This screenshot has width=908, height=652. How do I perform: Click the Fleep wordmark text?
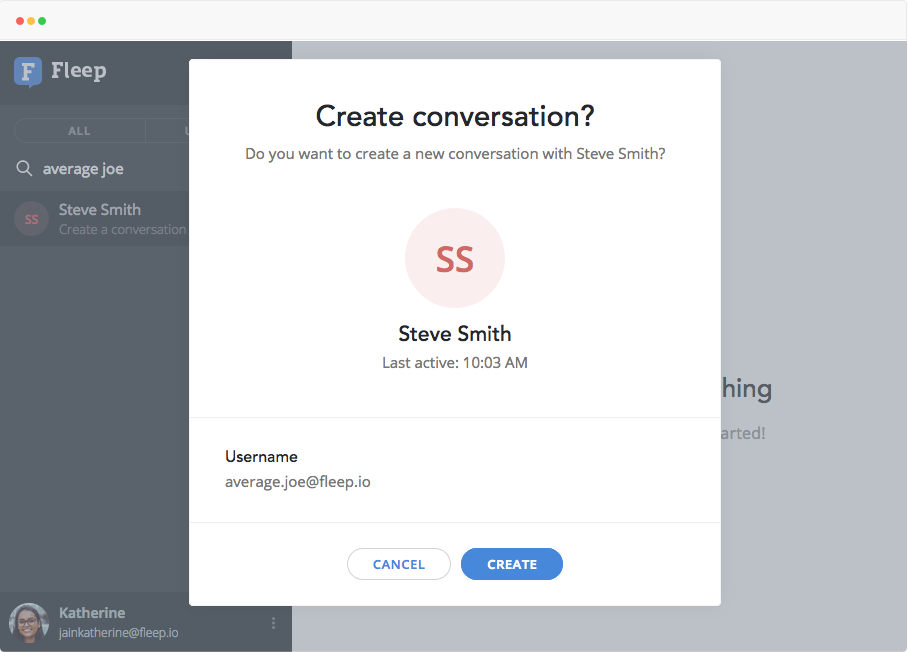(x=79, y=71)
